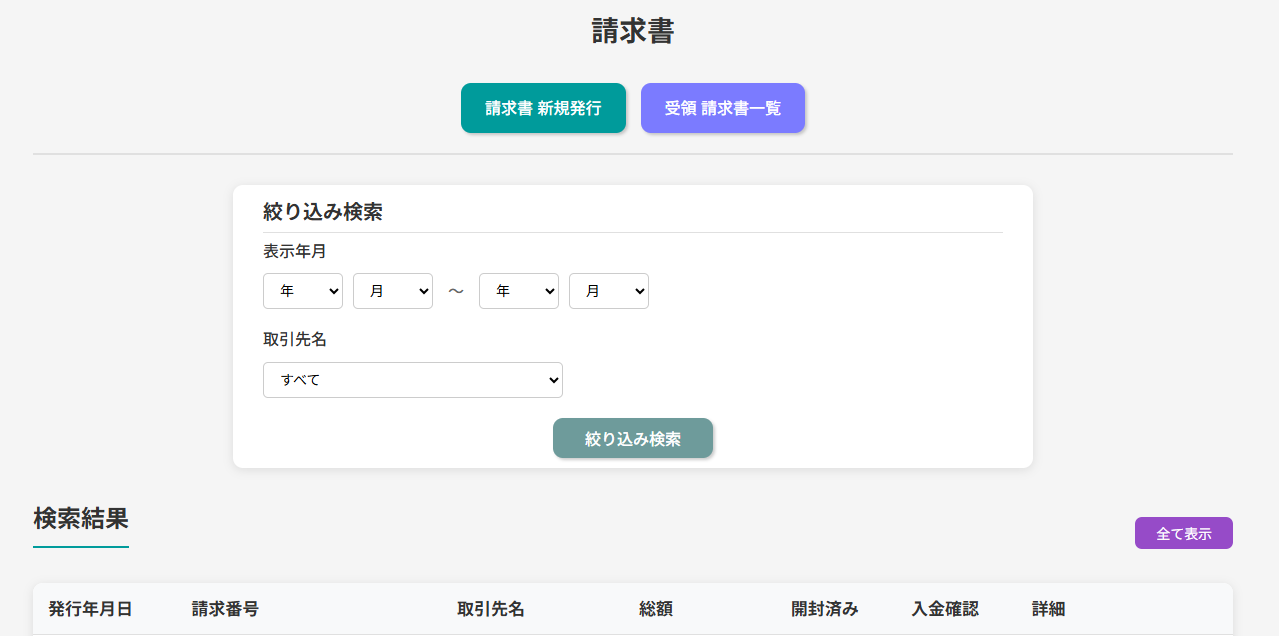
Task: Expand the 取引先名 dropdown showing すべて
Action: tap(413, 380)
